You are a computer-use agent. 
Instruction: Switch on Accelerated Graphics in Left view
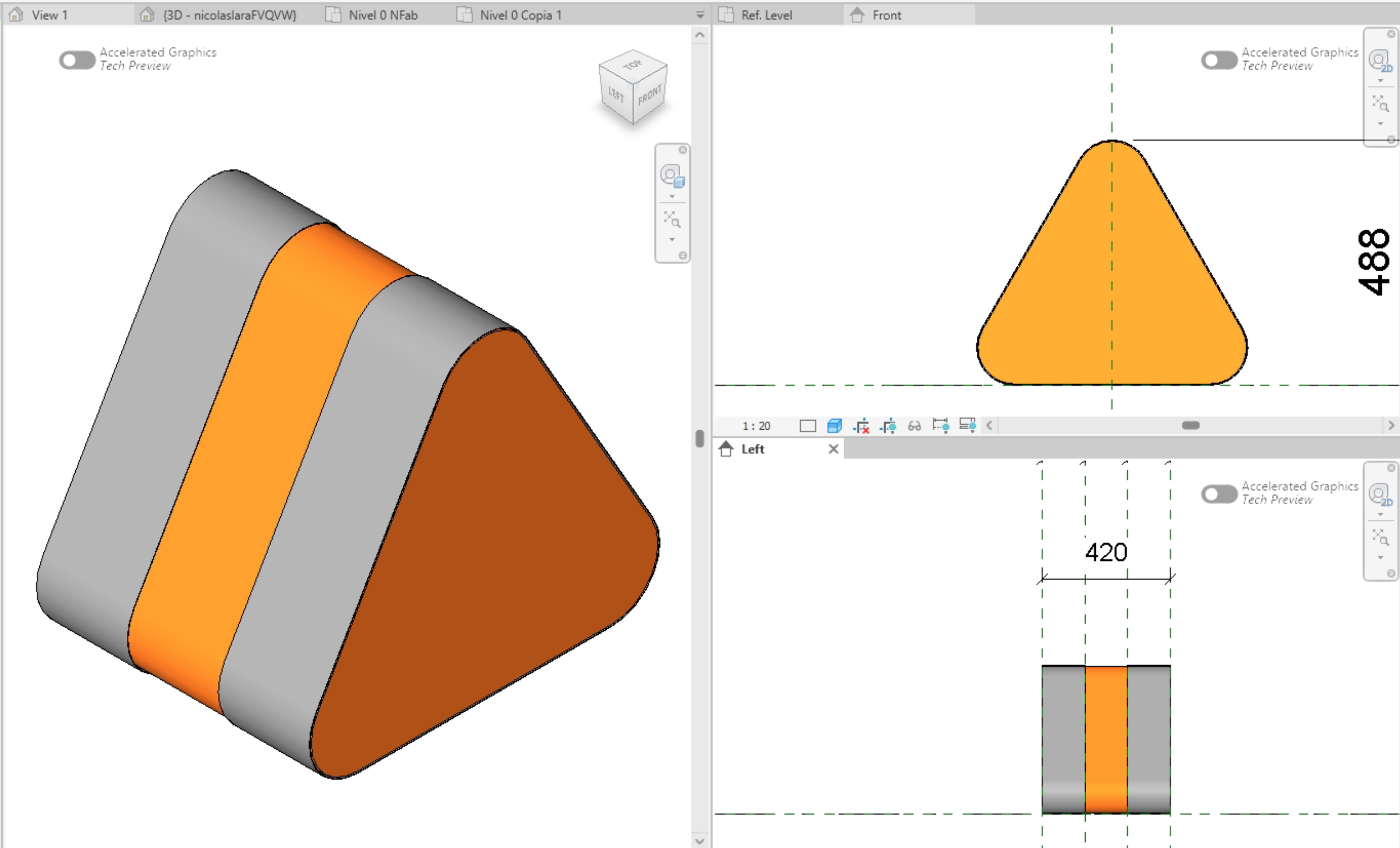pos(1219,494)
